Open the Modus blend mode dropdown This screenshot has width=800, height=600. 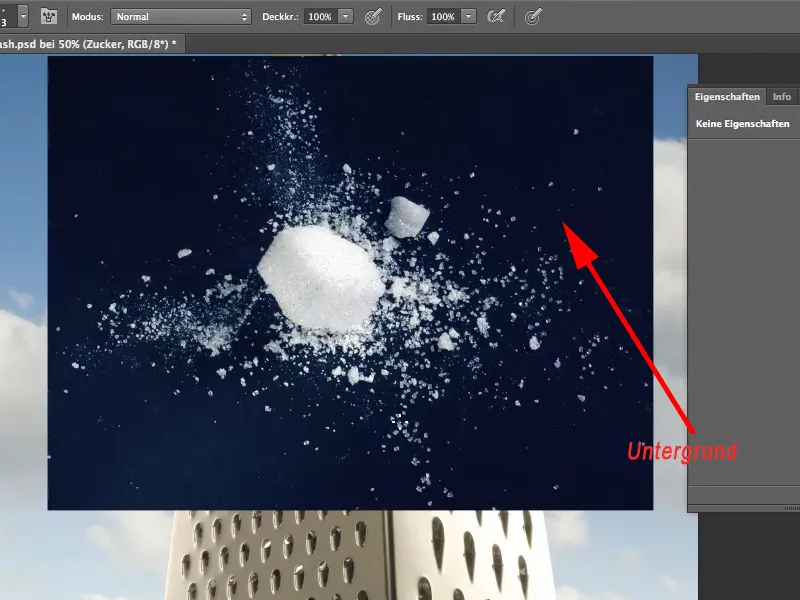coord(181,17)
